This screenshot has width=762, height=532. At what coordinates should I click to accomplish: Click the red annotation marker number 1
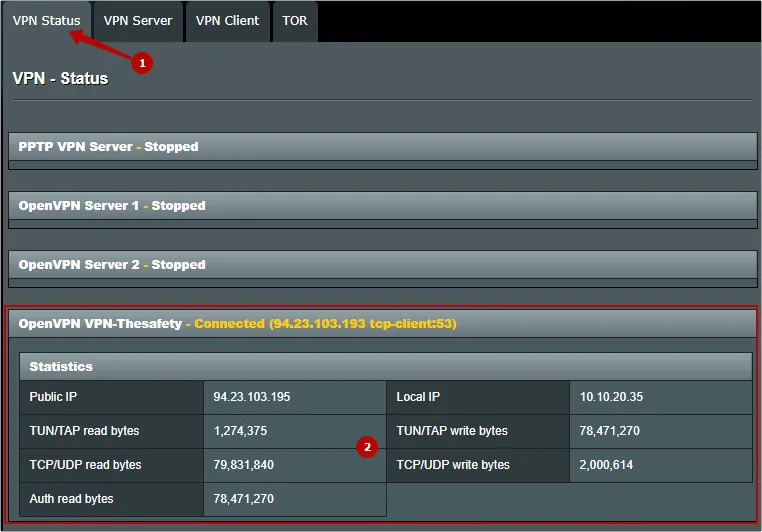point(141,63)
